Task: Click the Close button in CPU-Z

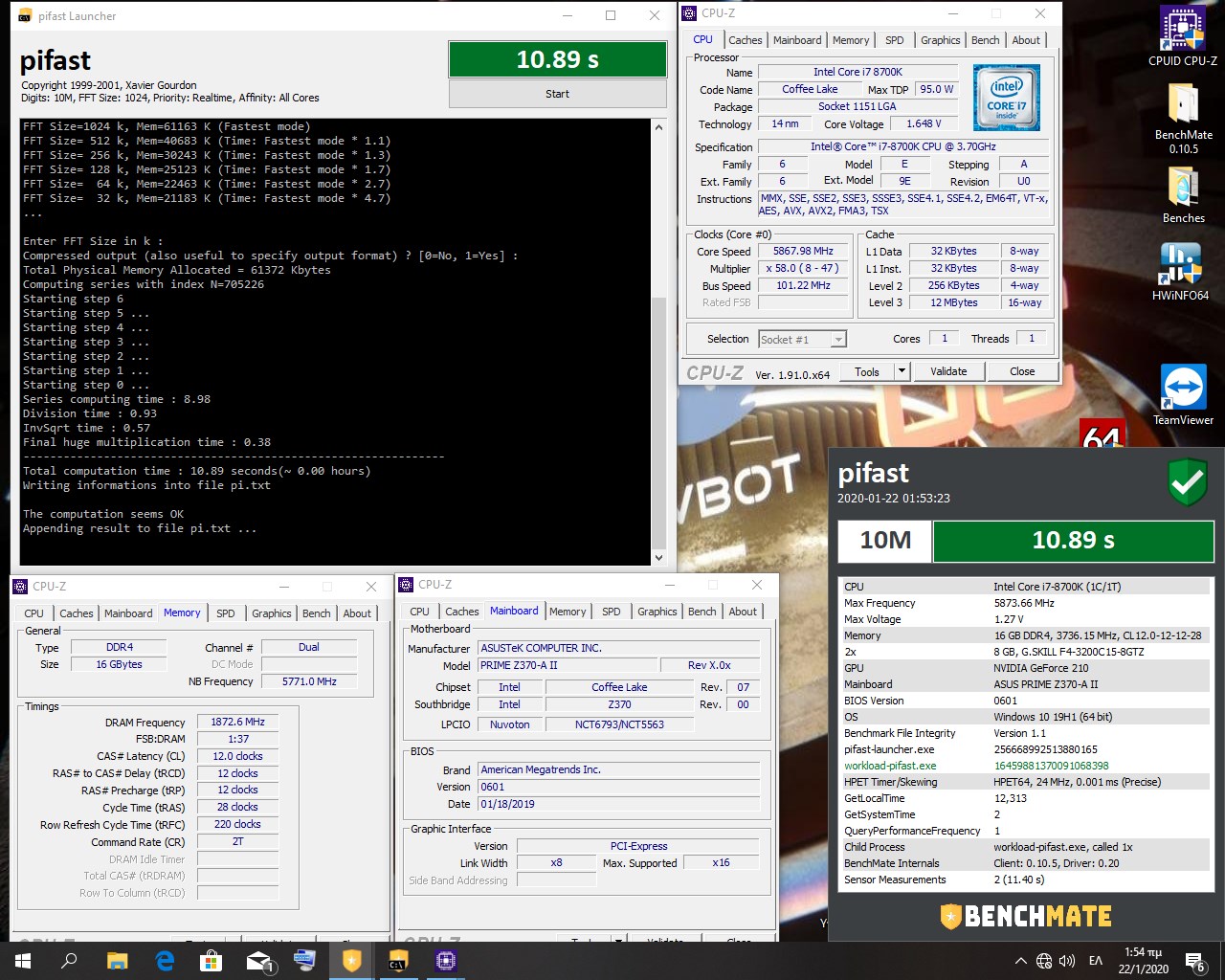Action: coord(1022,371)
